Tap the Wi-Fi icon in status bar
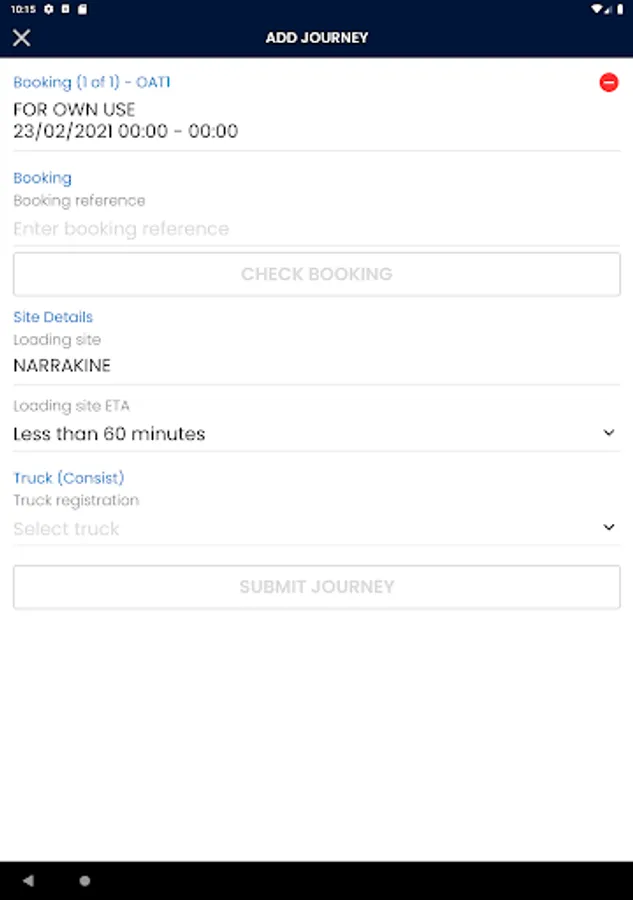 (597, 9)
